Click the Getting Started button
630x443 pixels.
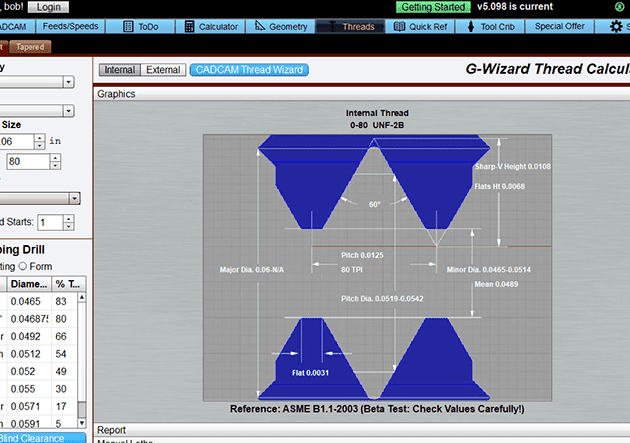[433, 7]
